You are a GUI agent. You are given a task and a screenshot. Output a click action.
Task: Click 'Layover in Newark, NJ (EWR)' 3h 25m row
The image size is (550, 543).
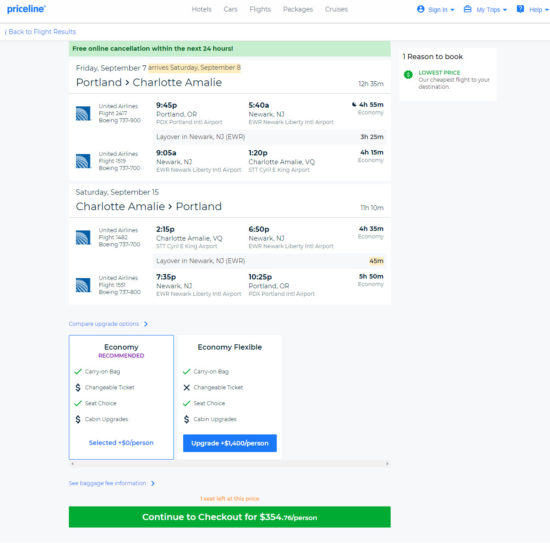pyautogui.click(x=269, y=137)
